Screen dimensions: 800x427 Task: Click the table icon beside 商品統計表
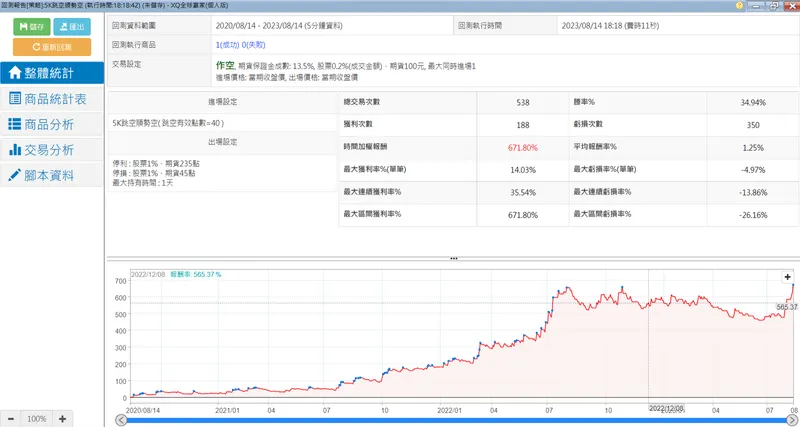15,98
